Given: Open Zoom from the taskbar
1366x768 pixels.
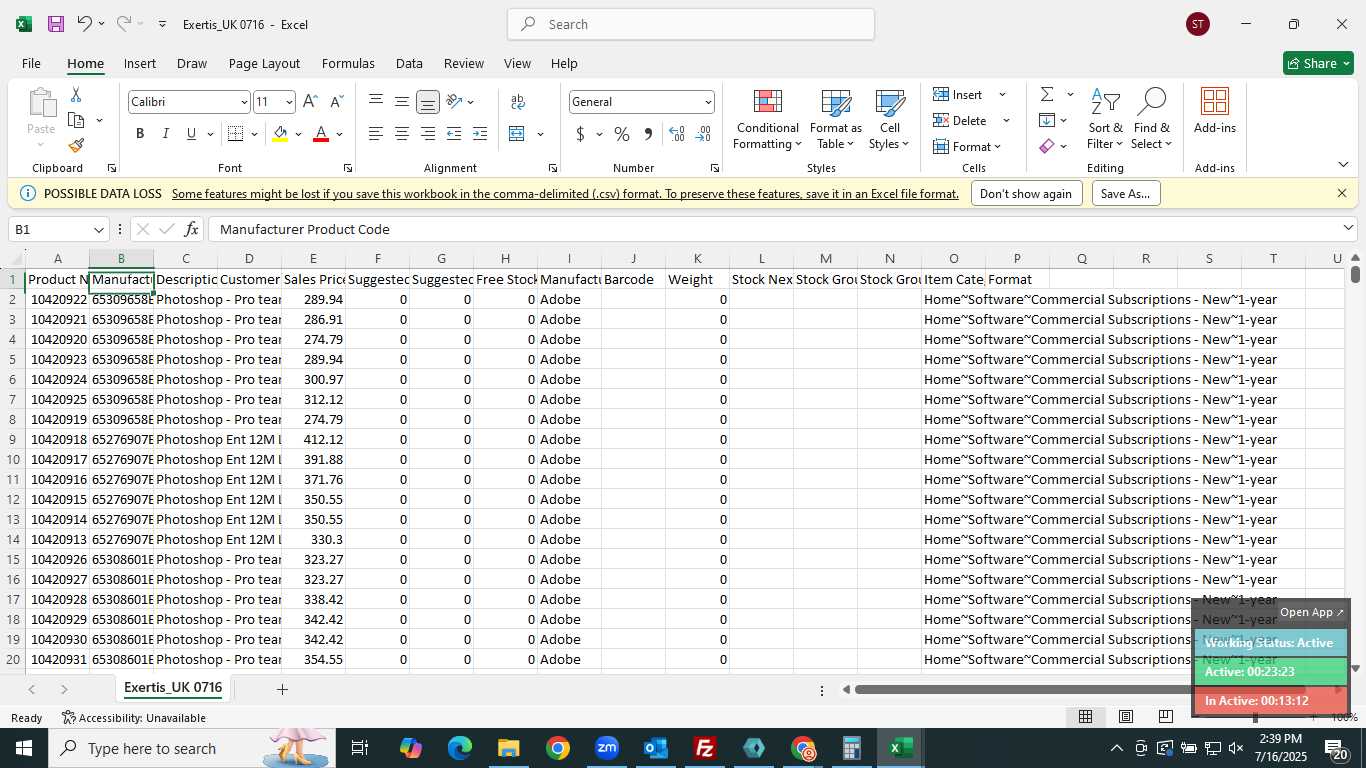Looking at the screenshot, I should pos(607,748).
